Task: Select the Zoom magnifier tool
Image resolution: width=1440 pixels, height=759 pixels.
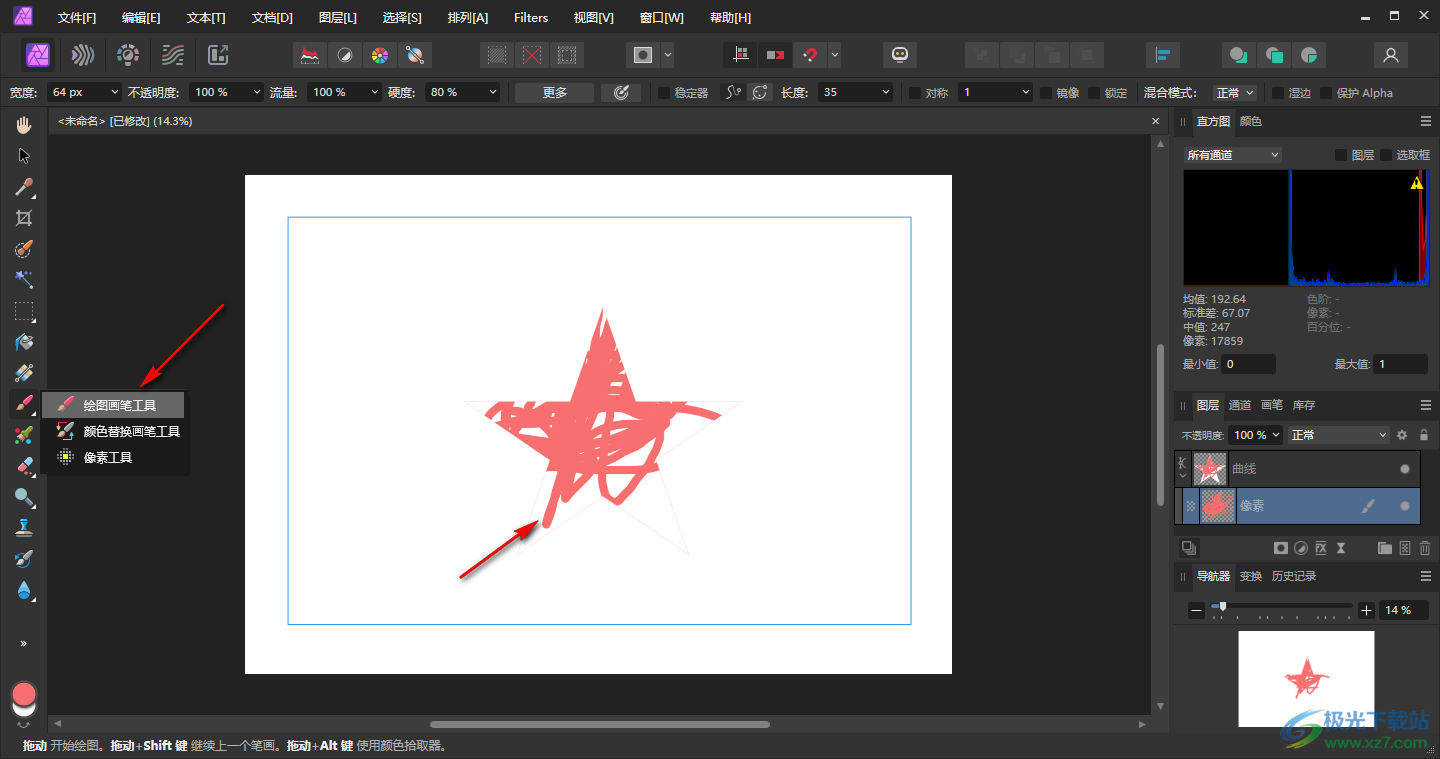Action: click(25, 497)
